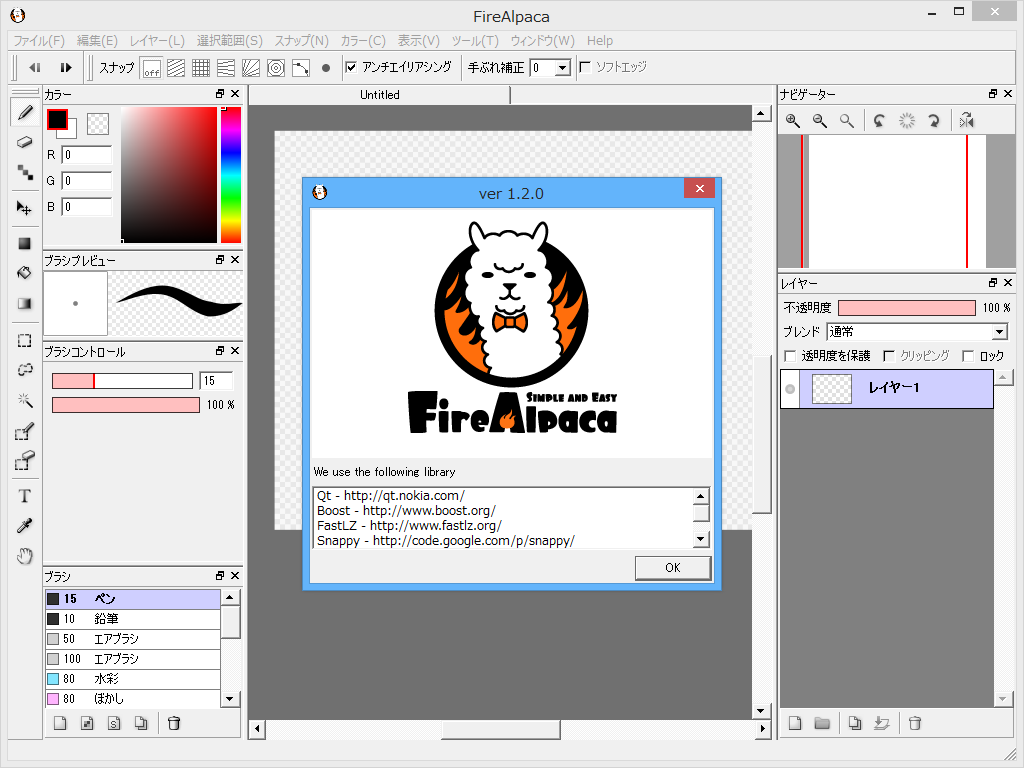This screenshot has width=1024, height=768.
Task: Select the Bucket tool
Action: point(25,273)
